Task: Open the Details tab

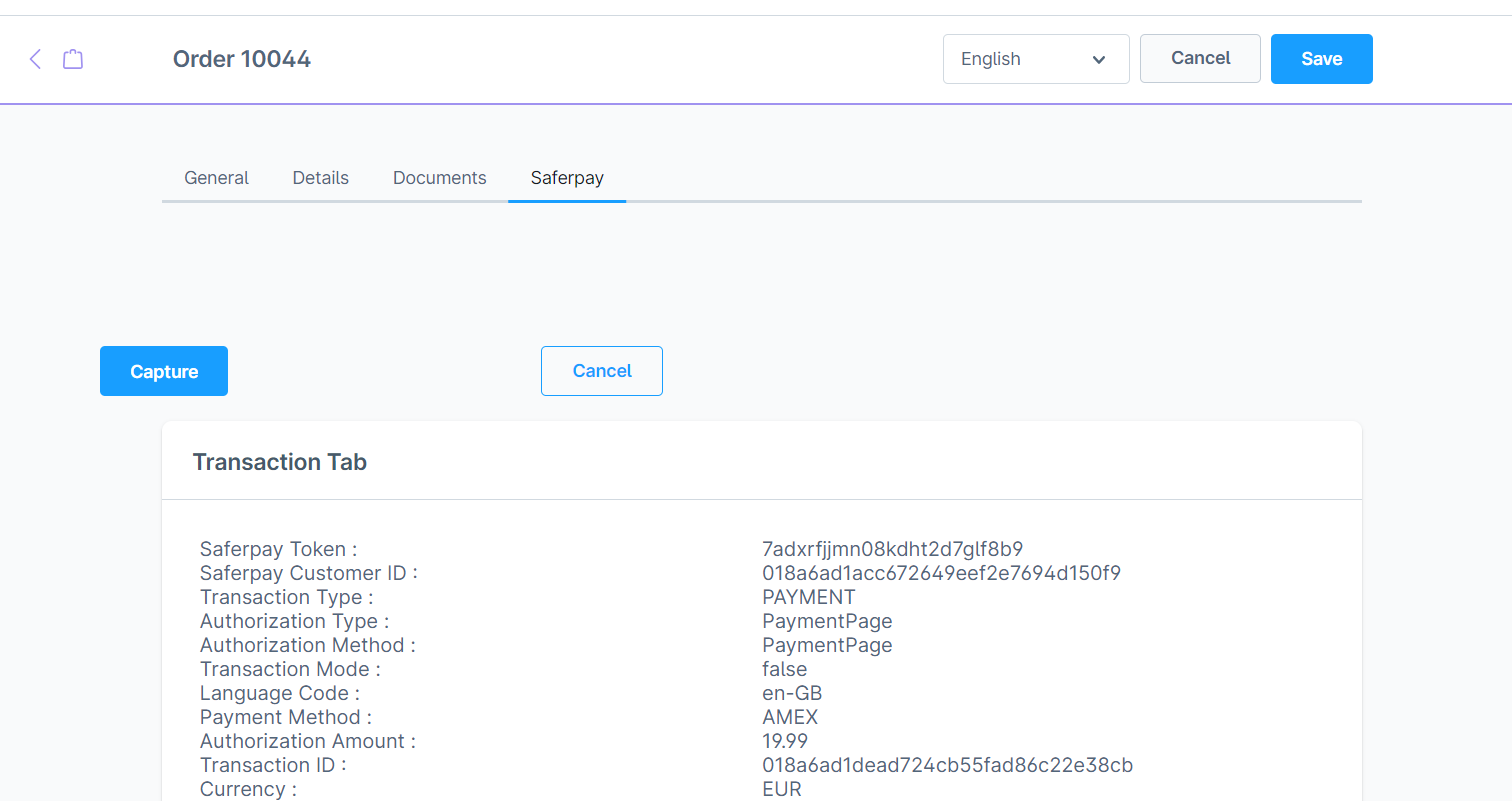Action: pyautogui.click(x=320, y=178)
